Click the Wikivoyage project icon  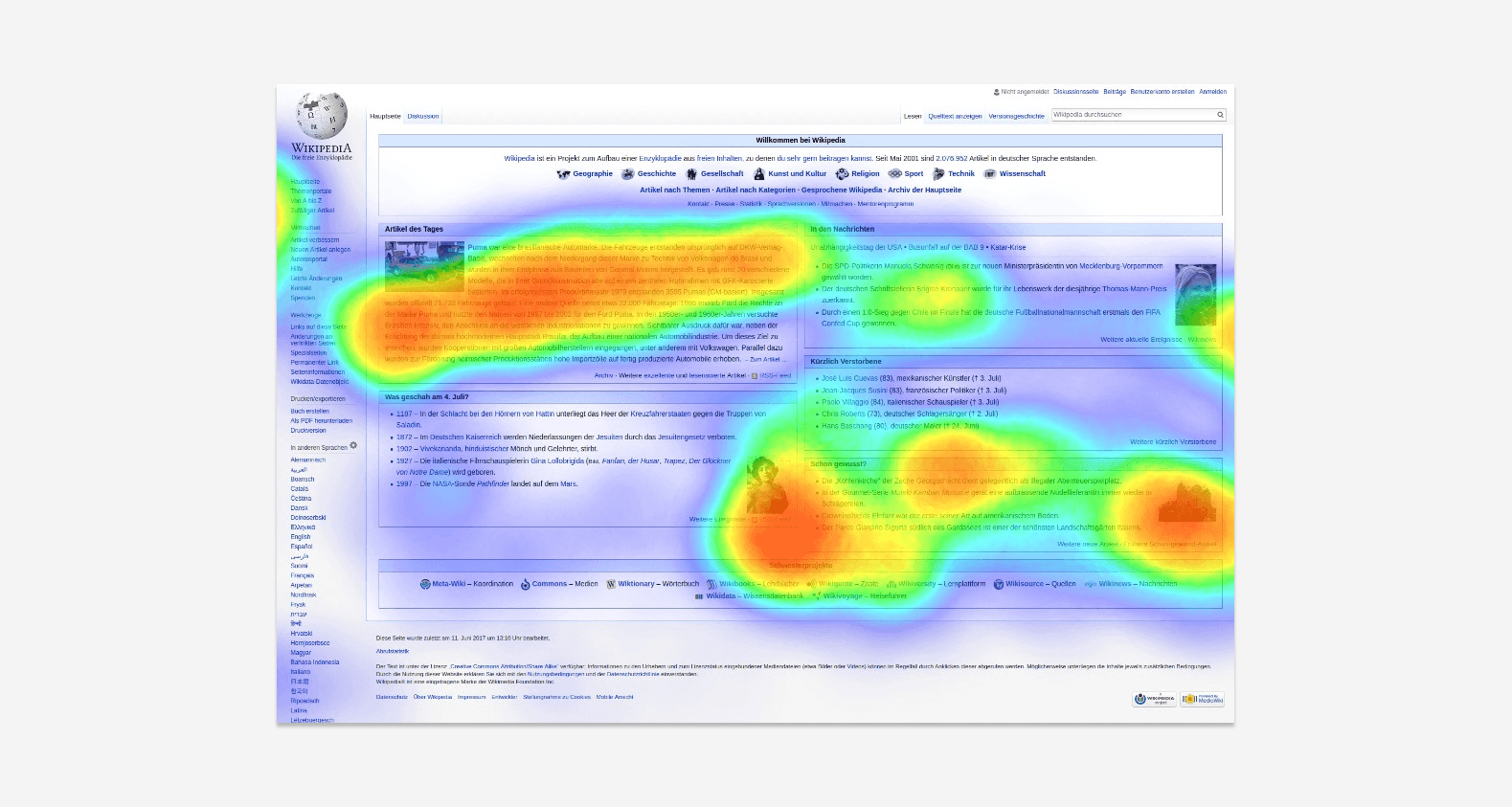point(817,596)
